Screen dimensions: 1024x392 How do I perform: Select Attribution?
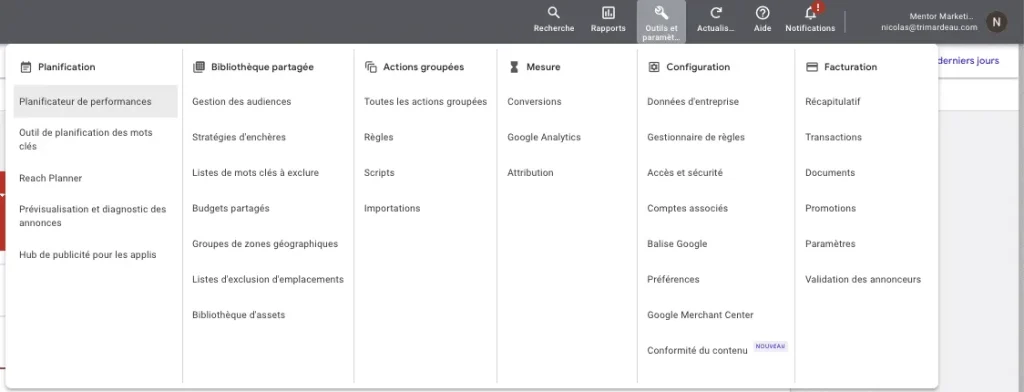click(x=530, y=172)
